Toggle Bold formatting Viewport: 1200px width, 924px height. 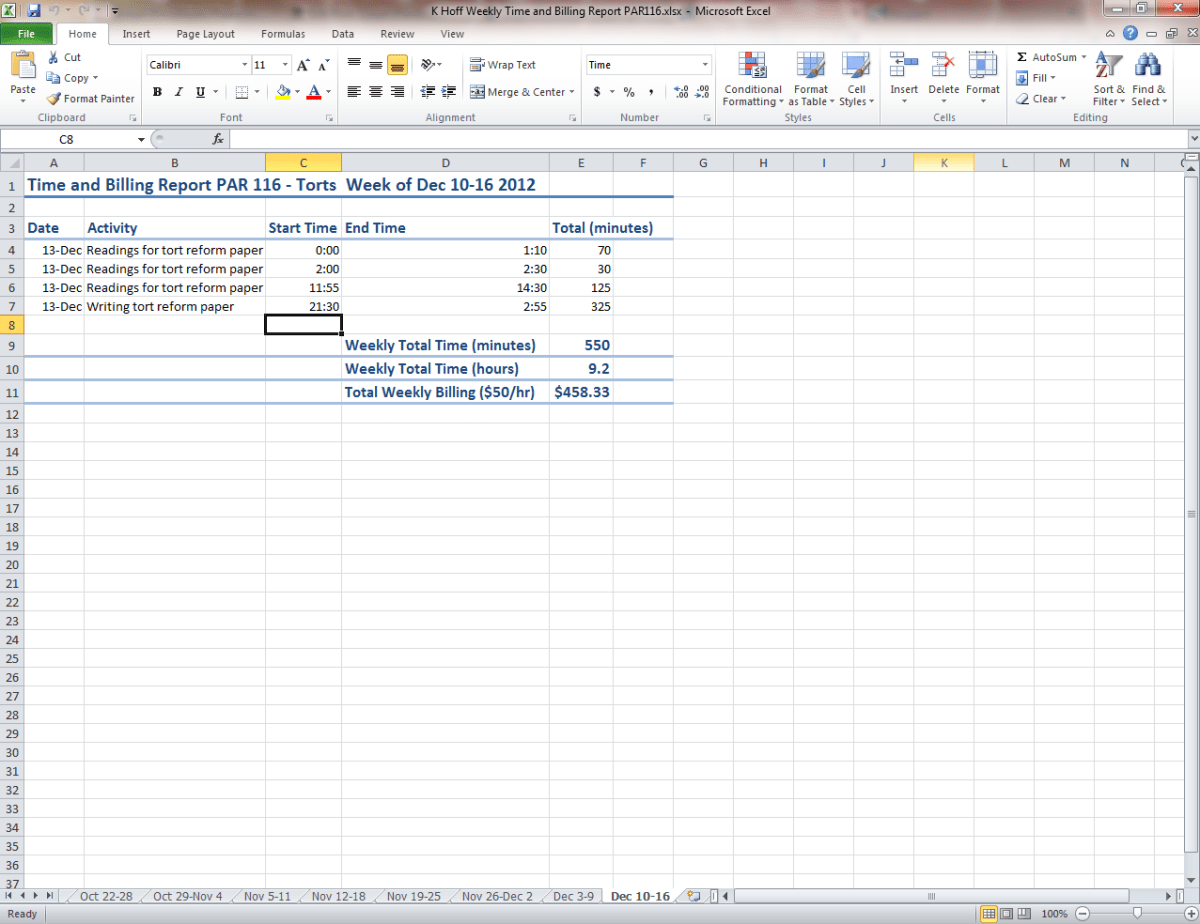(x=157, y=92)
